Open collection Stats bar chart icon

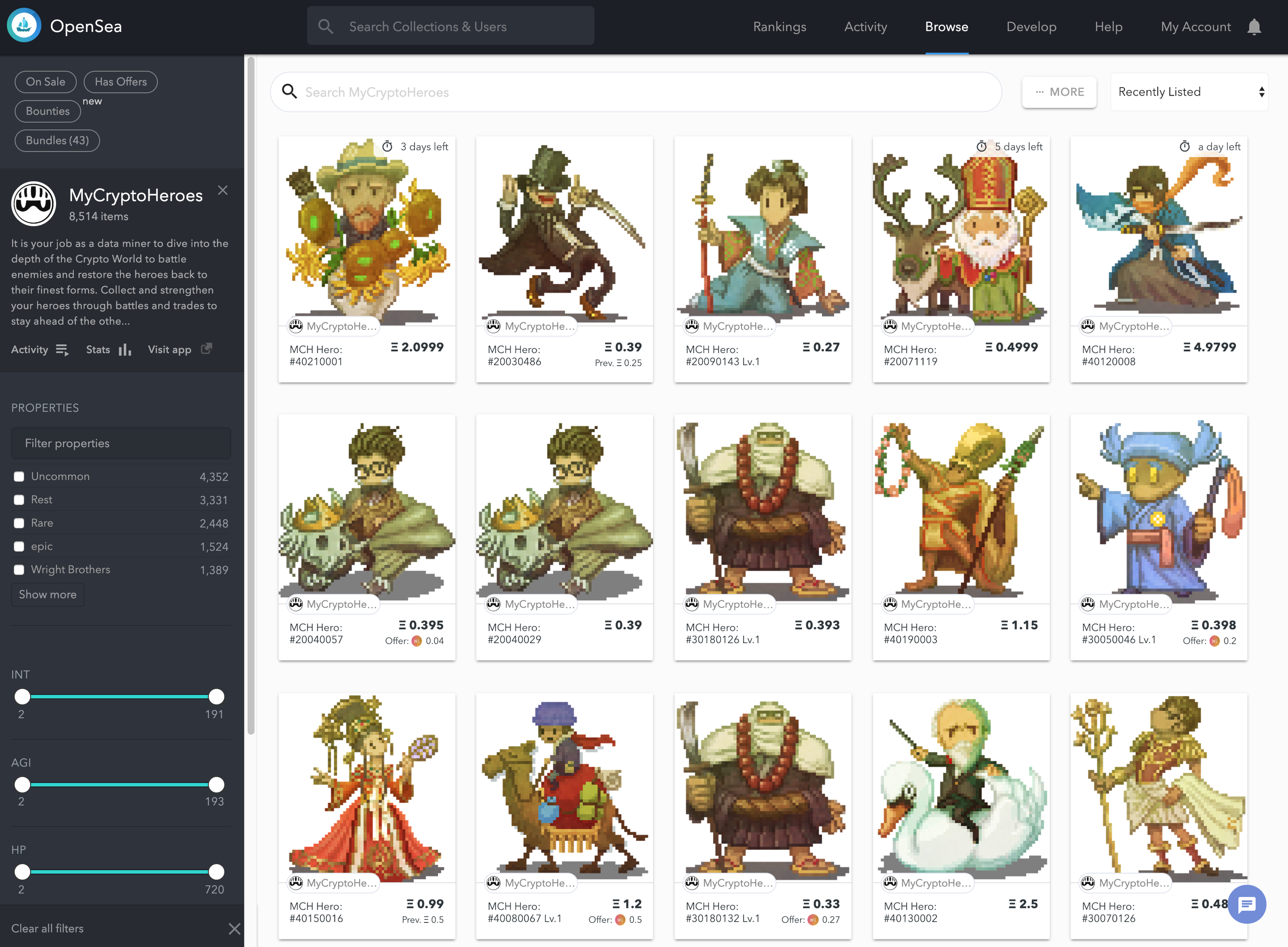125,350
